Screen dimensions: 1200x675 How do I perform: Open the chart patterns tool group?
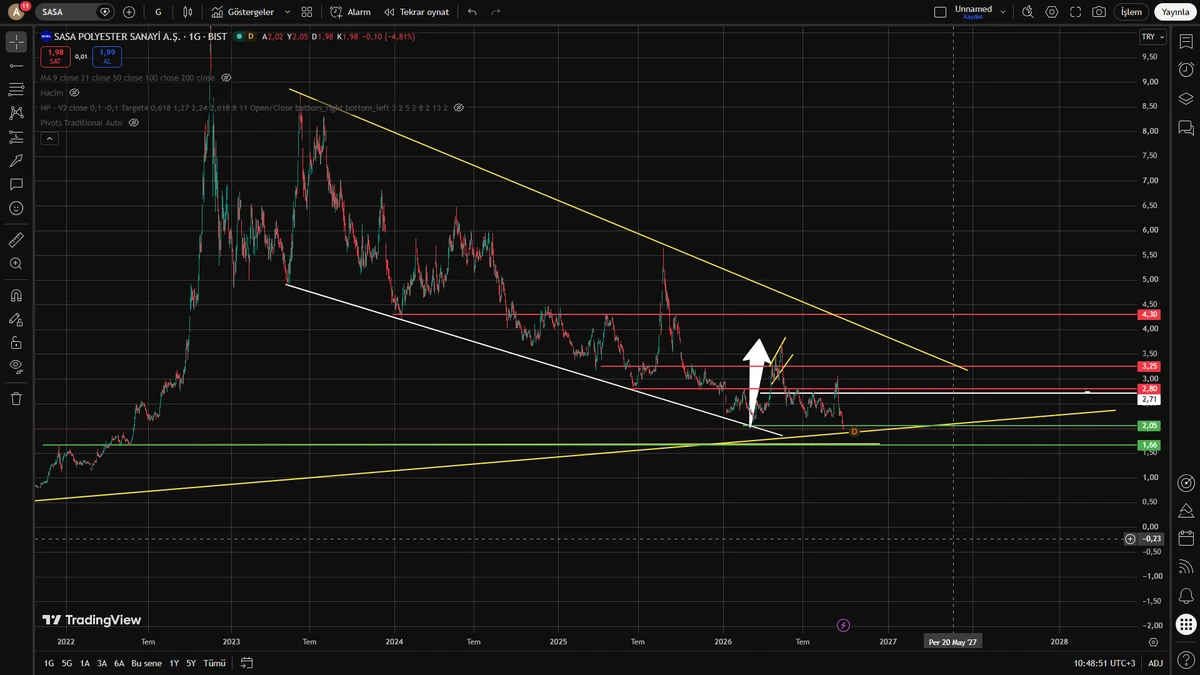[16, 113]
